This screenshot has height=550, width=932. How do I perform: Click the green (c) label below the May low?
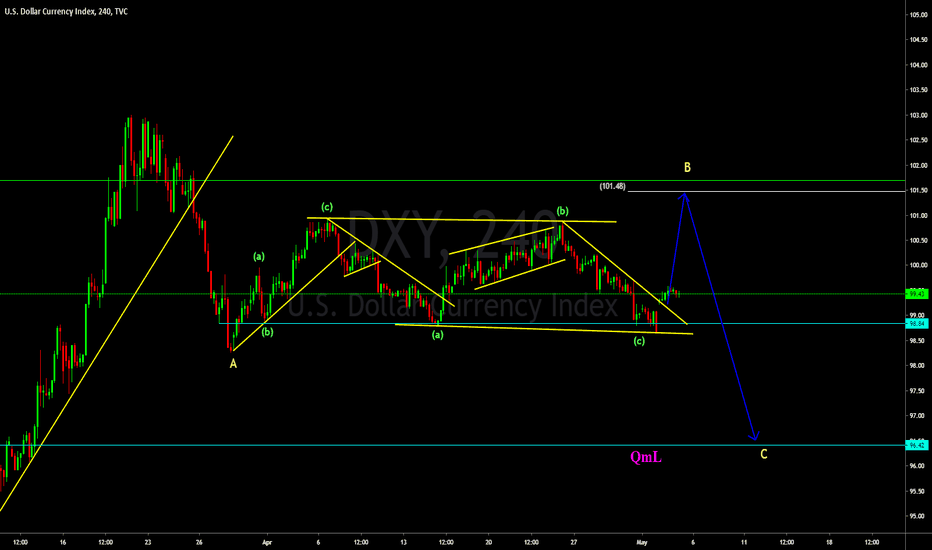coord(639,341)
